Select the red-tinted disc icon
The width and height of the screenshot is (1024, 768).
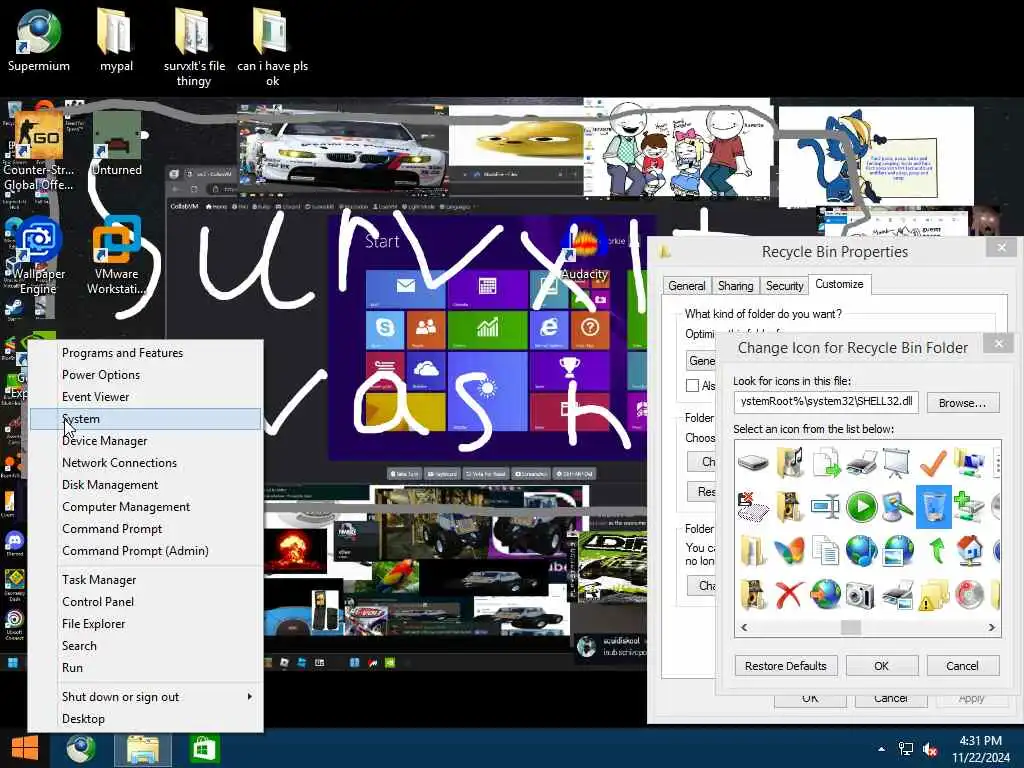tap(969, 594)
